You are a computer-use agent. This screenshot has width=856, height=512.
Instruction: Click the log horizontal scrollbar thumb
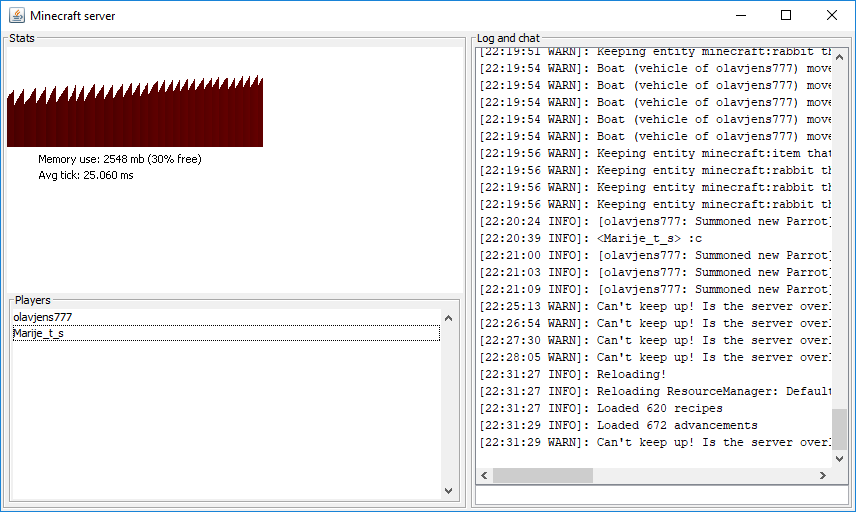pos(543,475)
